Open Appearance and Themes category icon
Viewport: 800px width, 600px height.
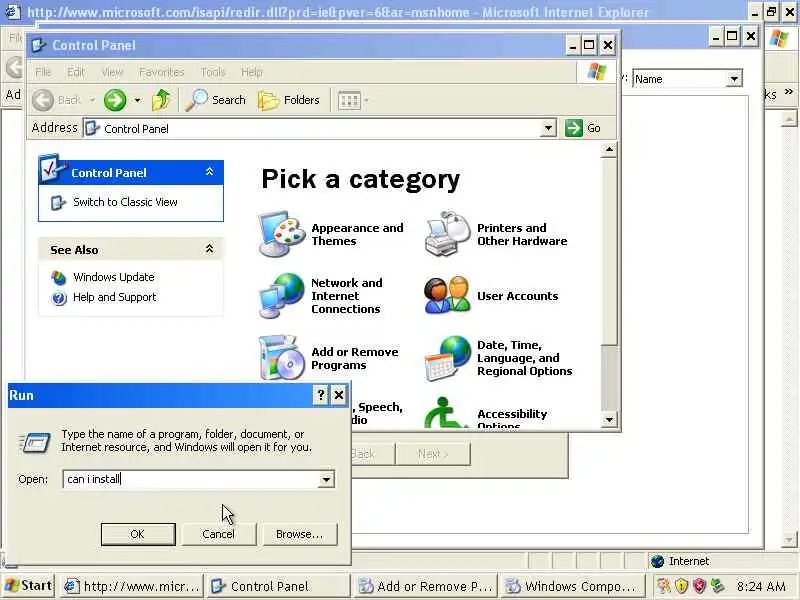(x=281, y=234)
